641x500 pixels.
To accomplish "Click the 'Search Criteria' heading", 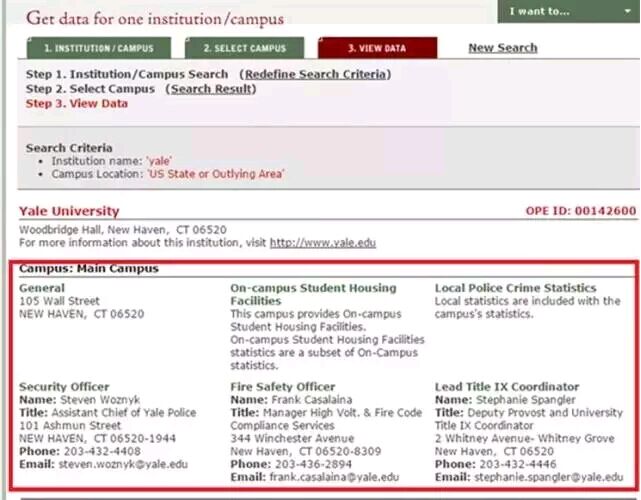I will coord(69,148).
